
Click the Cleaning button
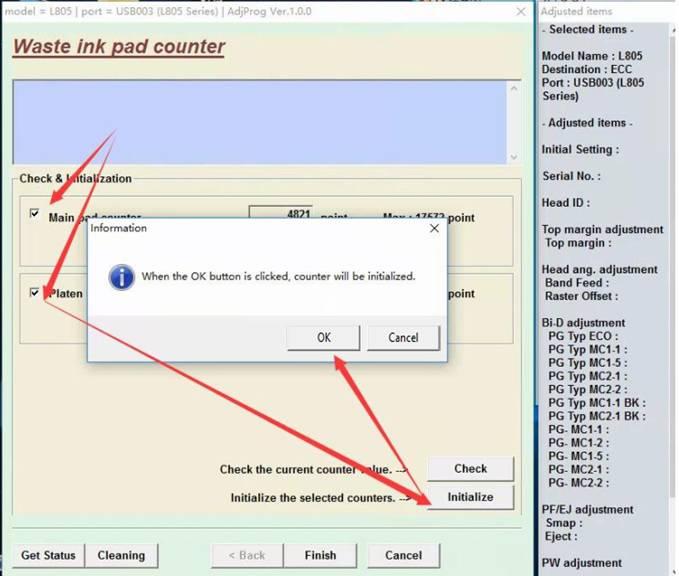click(121, 555)
